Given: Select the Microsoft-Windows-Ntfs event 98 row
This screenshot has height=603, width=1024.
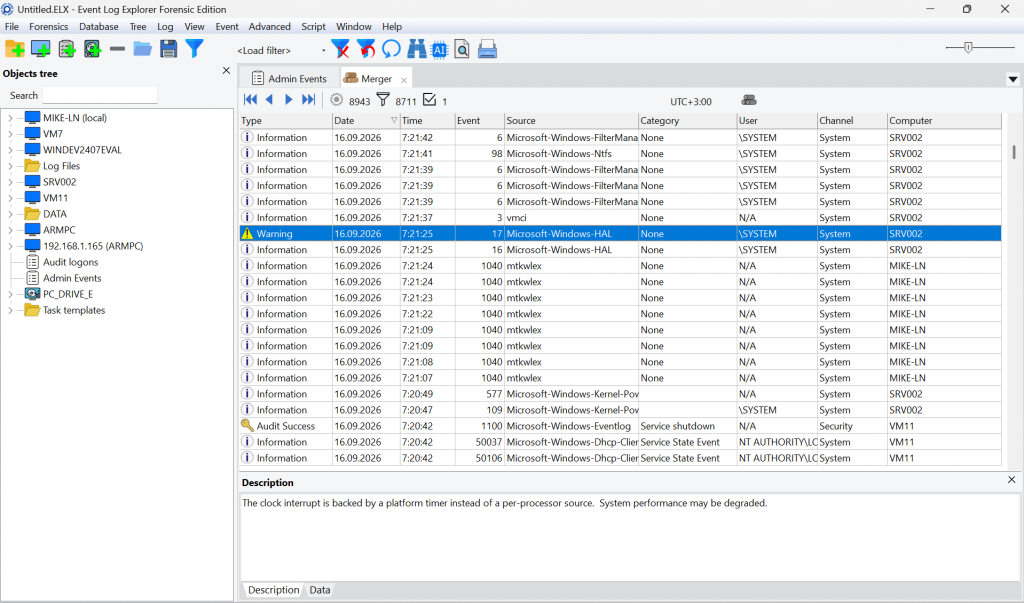Looking at the screenshot, I should tap(620, 154).
